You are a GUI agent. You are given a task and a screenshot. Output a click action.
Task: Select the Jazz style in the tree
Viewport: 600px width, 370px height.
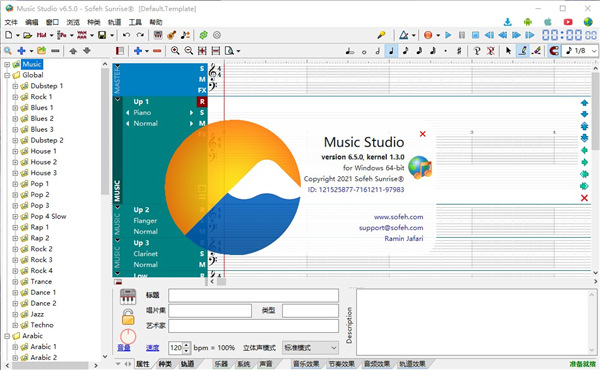37,314
